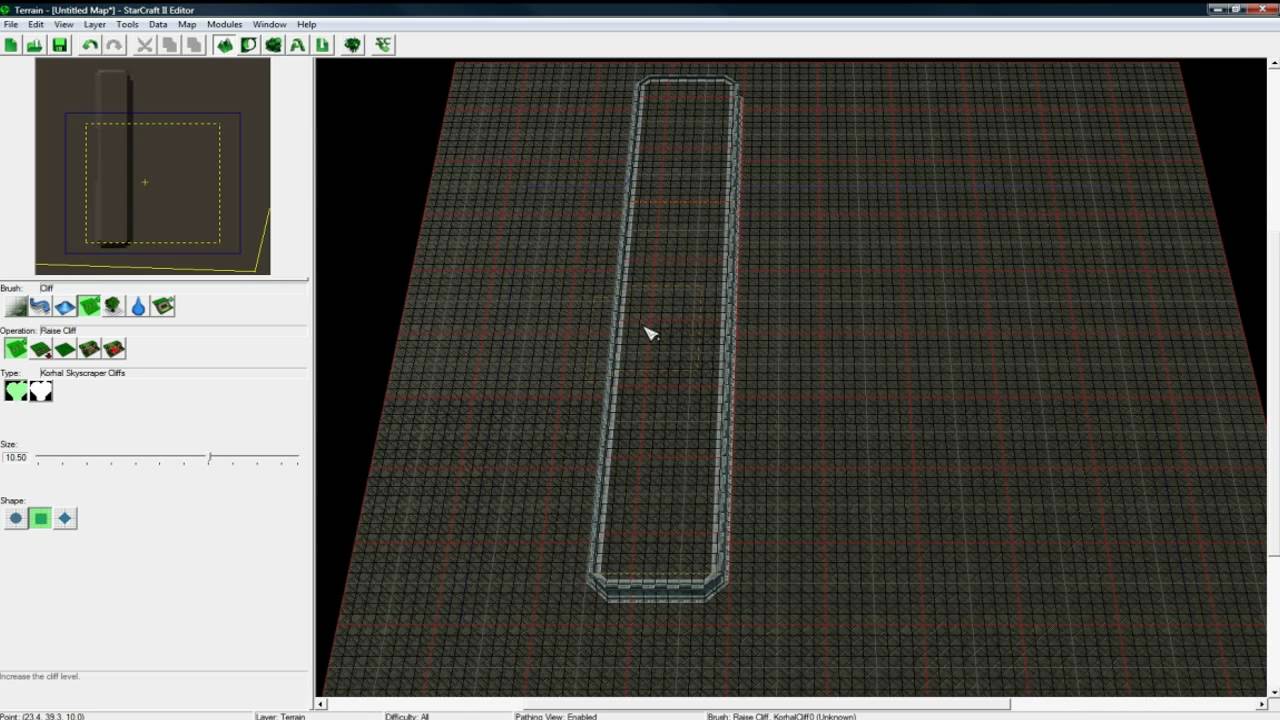This screenshot has width=1280, height=720.
Task: Maximize the StarCraft II Editor window
Action: (x=1238, y=9)
